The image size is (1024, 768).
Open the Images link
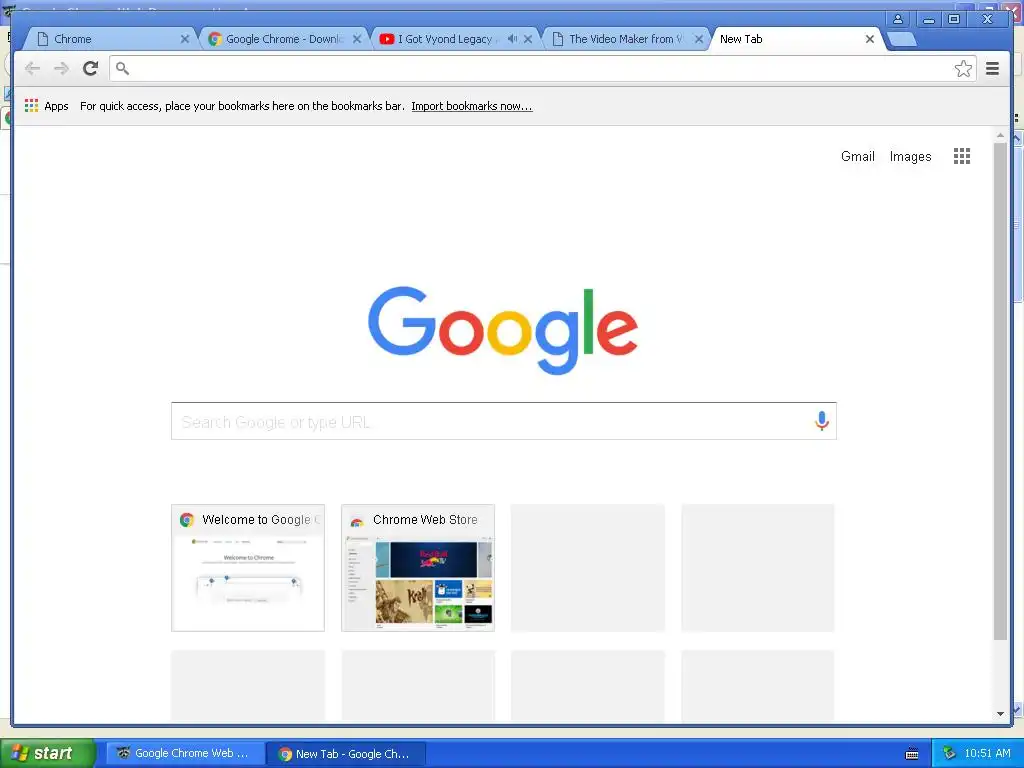[910, 157]
